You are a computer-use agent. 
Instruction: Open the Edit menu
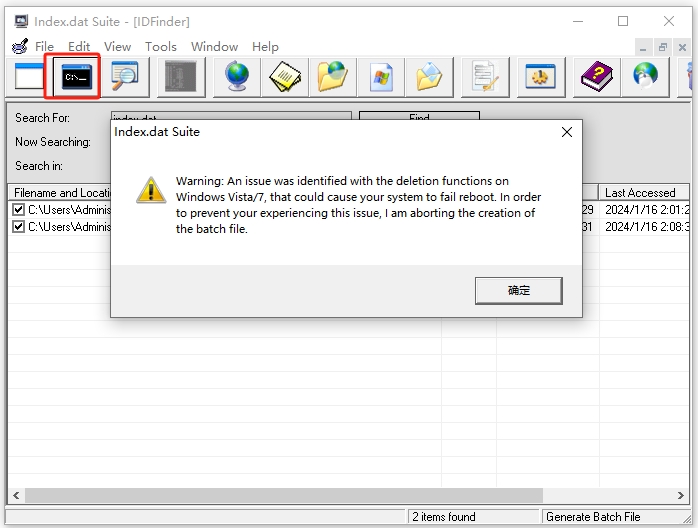click(x=79, y=46)
